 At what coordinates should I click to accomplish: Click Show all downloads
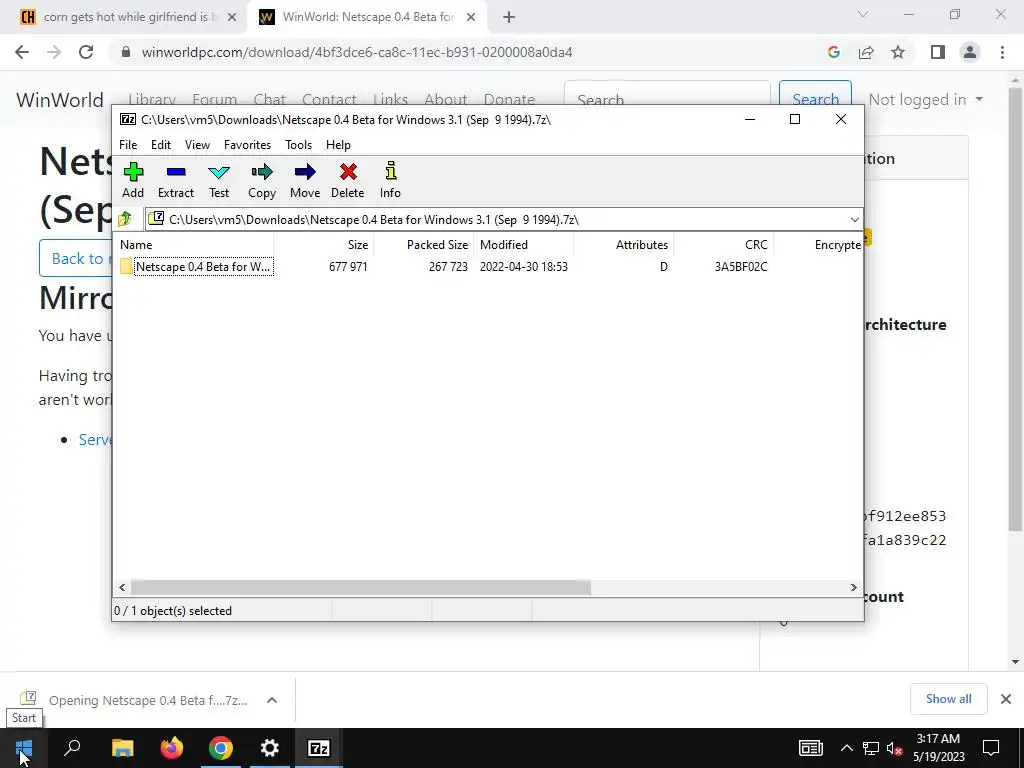click(x=948, y=699)
